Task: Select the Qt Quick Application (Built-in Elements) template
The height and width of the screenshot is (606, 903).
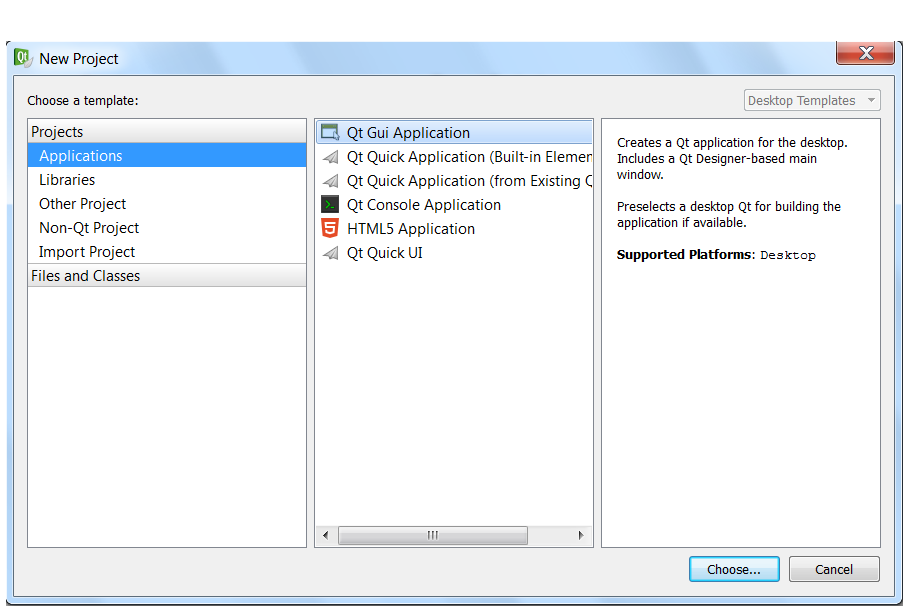Action: pyautogui.click(x=454, y=157)
